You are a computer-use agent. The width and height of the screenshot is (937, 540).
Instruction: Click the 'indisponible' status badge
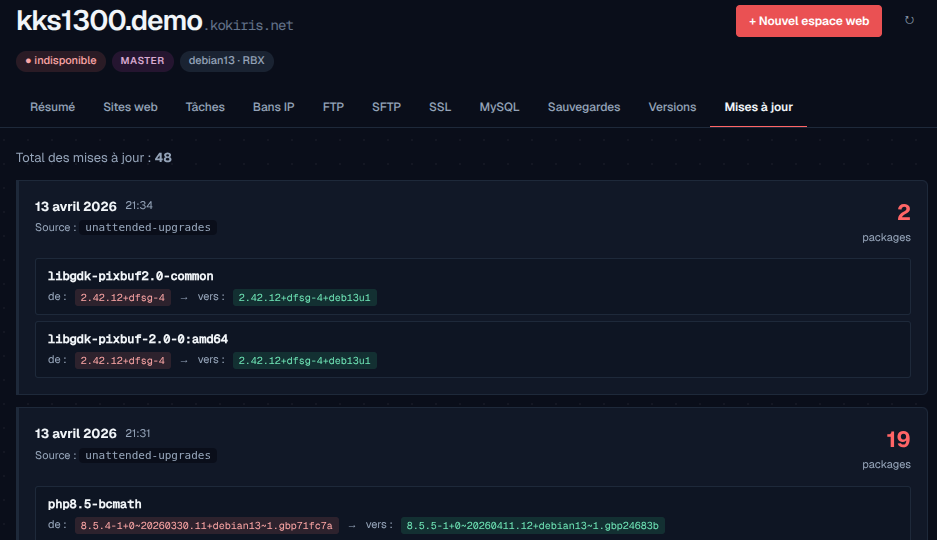61,61
